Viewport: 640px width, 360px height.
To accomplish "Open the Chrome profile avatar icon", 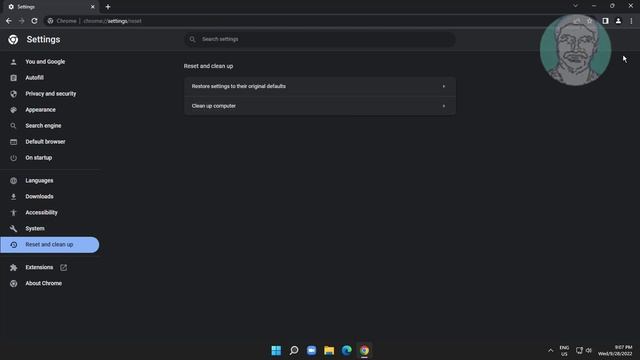I will (618, 21).
